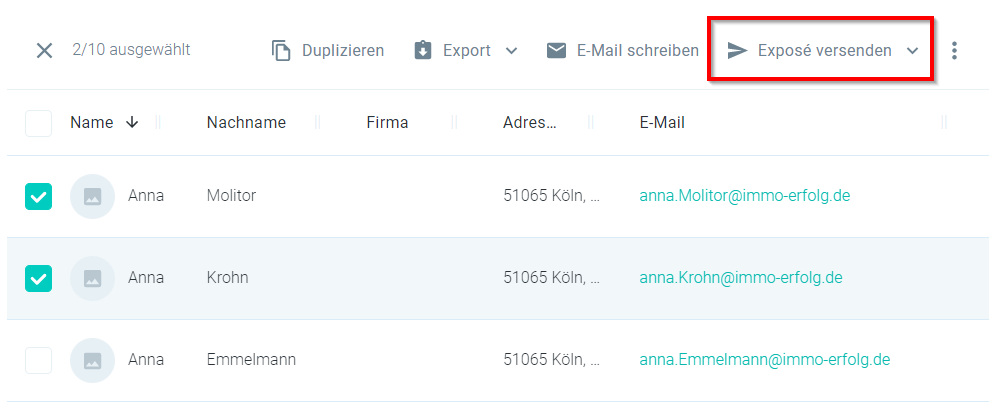Uncheck the checkbox for Anna Krohn

pos(38,278)
